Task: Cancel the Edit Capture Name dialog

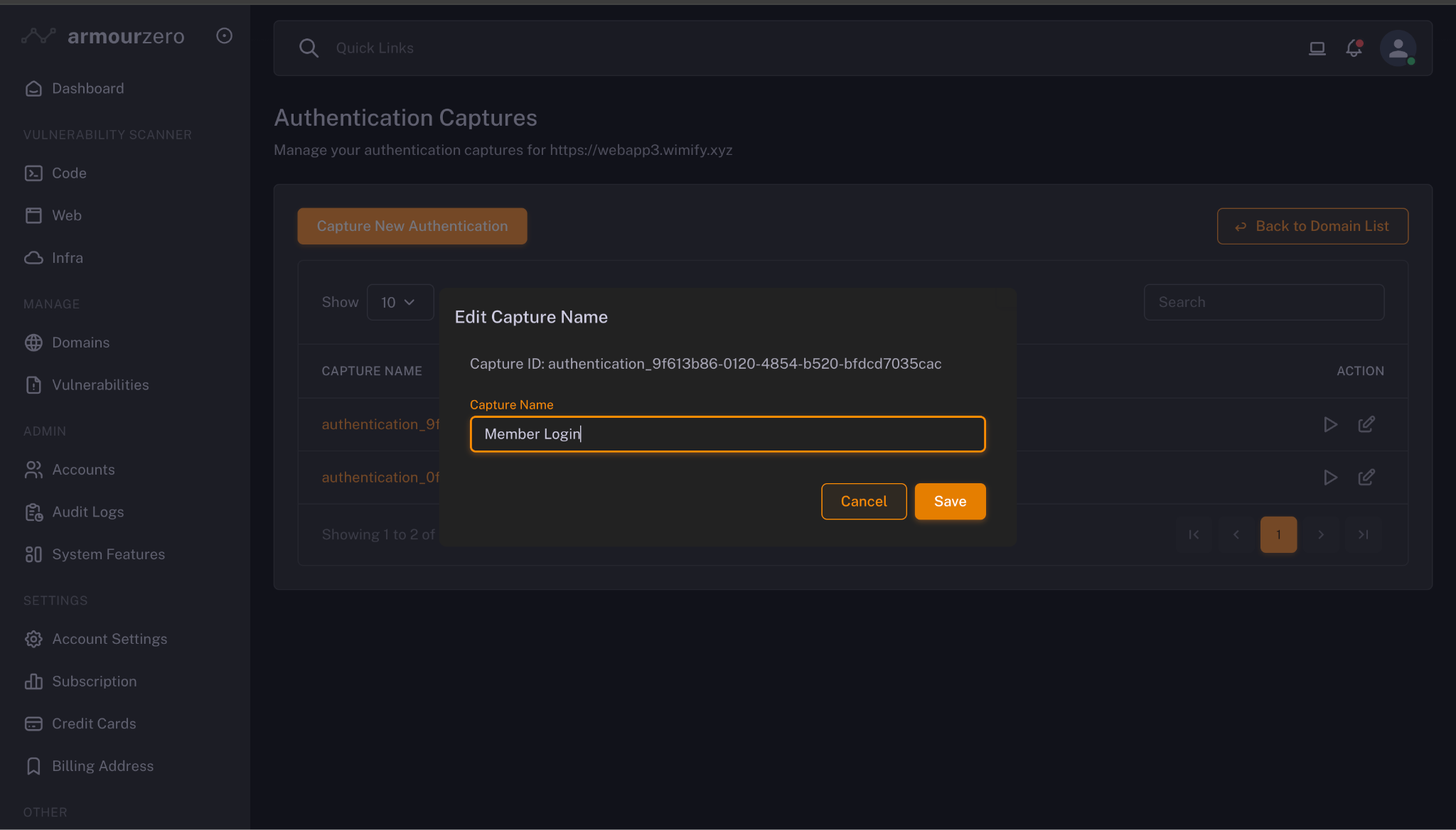Action: click(x=863, y=502)
